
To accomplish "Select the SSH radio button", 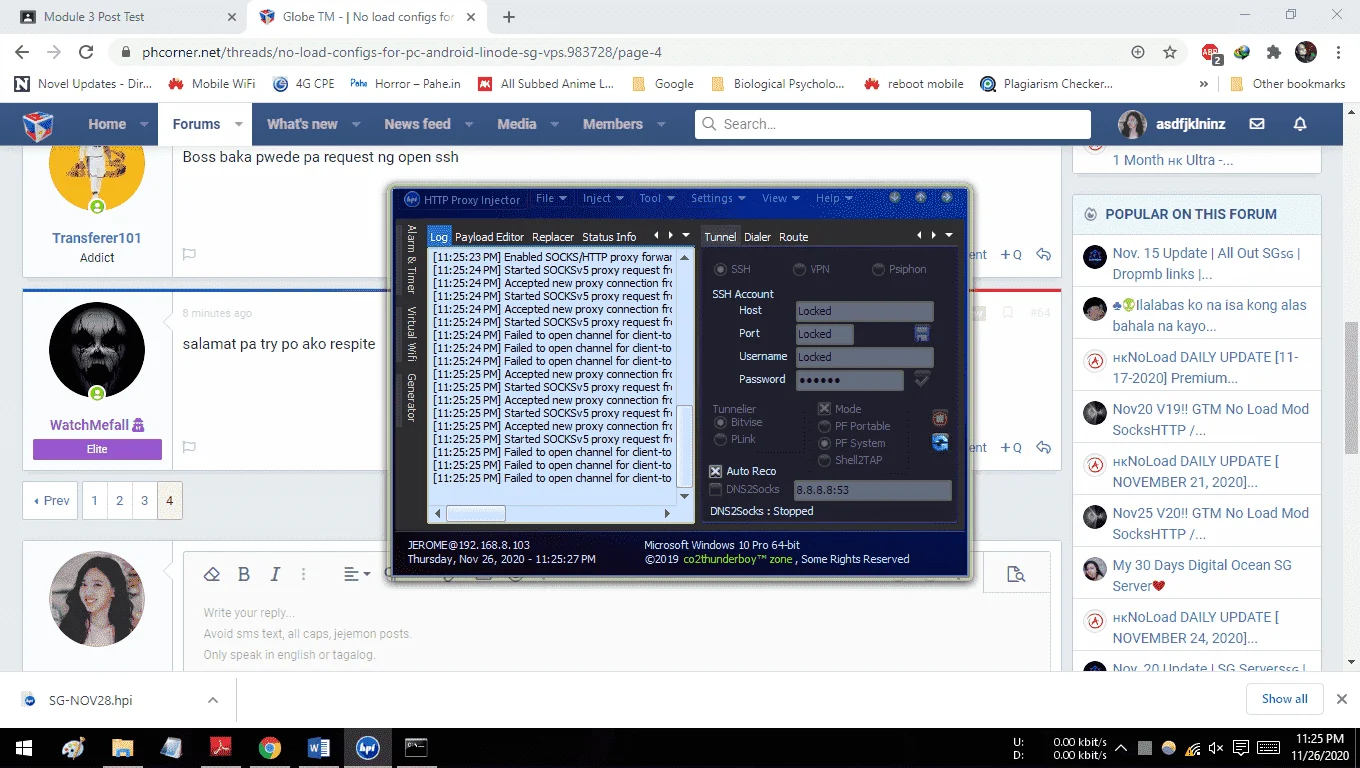I will click(720, 269).
